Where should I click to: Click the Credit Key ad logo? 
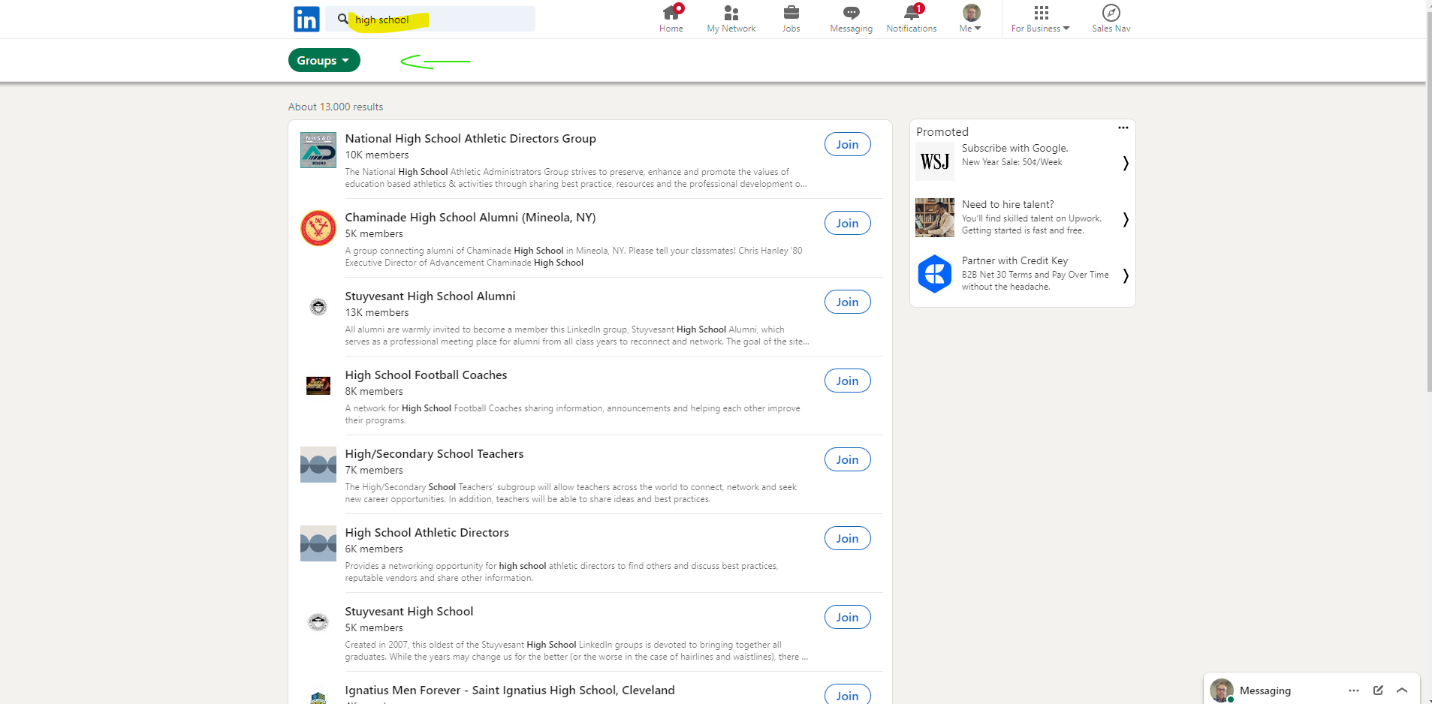(x=935, y=274)
